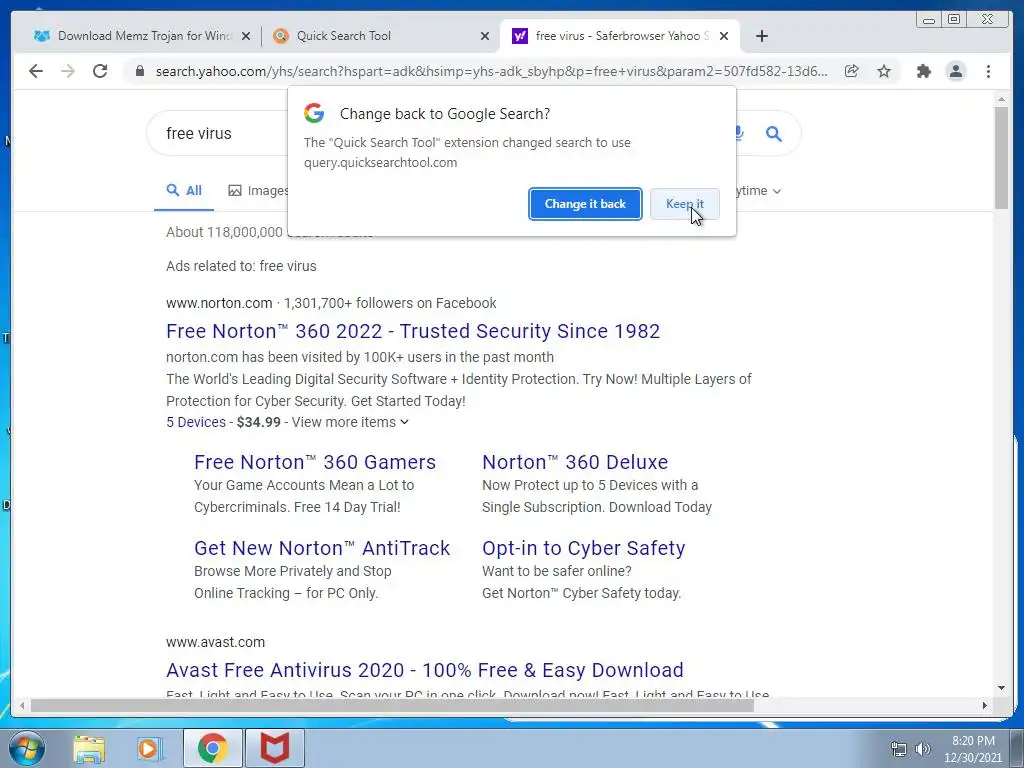Open Get New Norton AntiTrack link
The width and height of the screenshot is (1024, 768).
coord(322,548)
